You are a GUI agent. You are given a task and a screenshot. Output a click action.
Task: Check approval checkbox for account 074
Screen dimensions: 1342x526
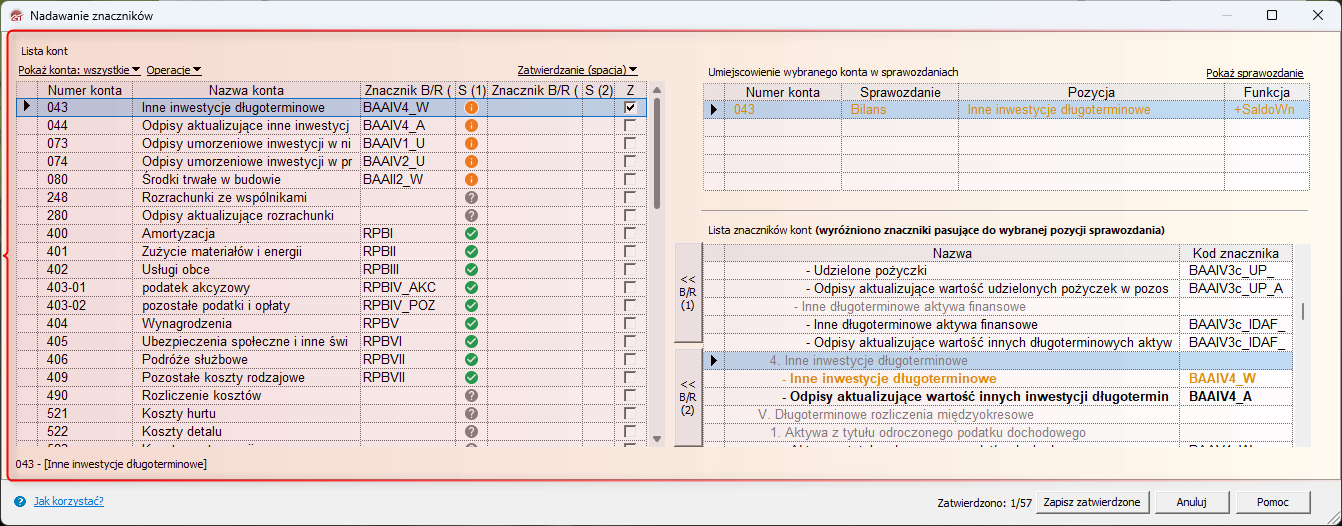[630, 161]
